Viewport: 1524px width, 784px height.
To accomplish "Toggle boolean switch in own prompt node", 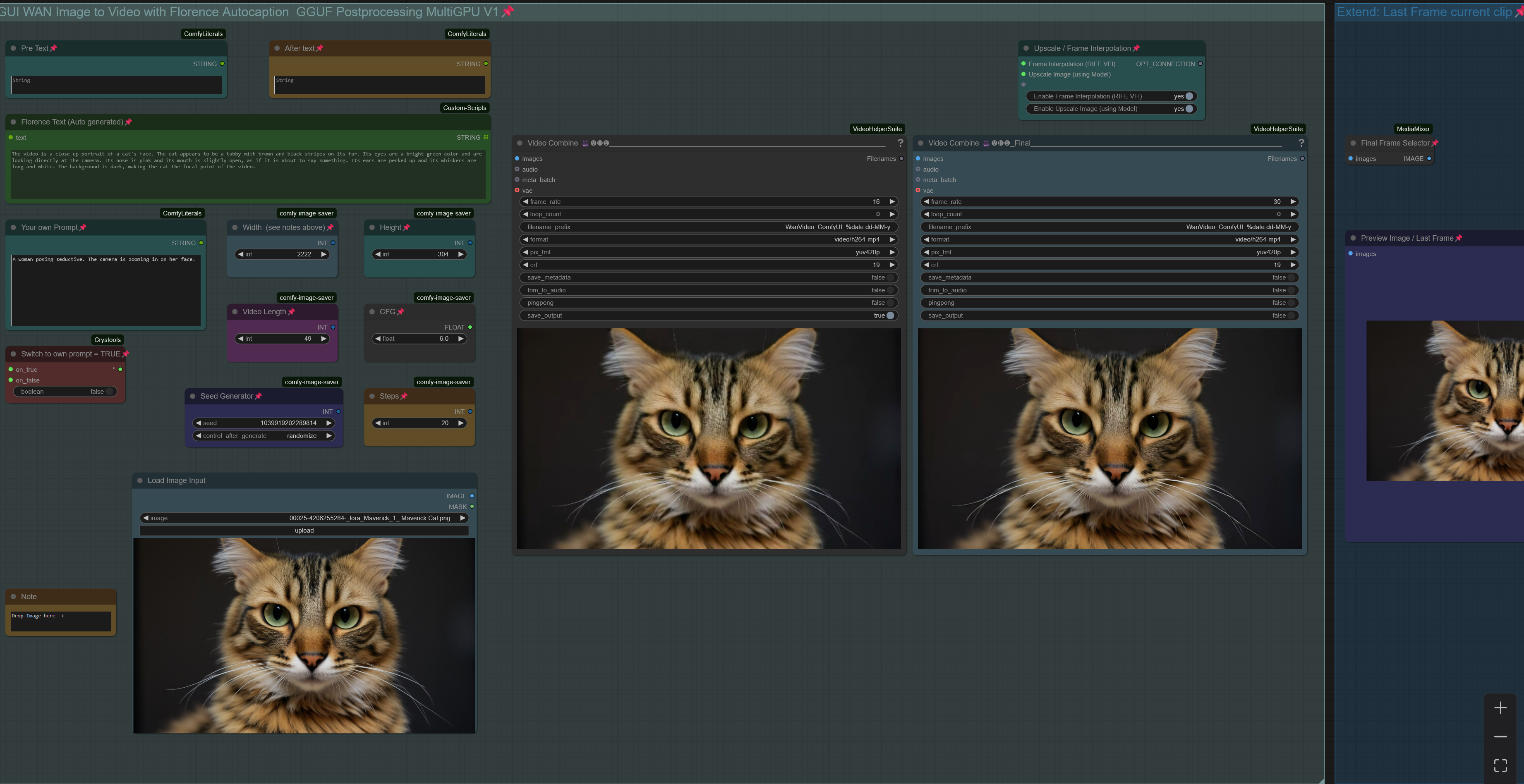I will point(108,392).
